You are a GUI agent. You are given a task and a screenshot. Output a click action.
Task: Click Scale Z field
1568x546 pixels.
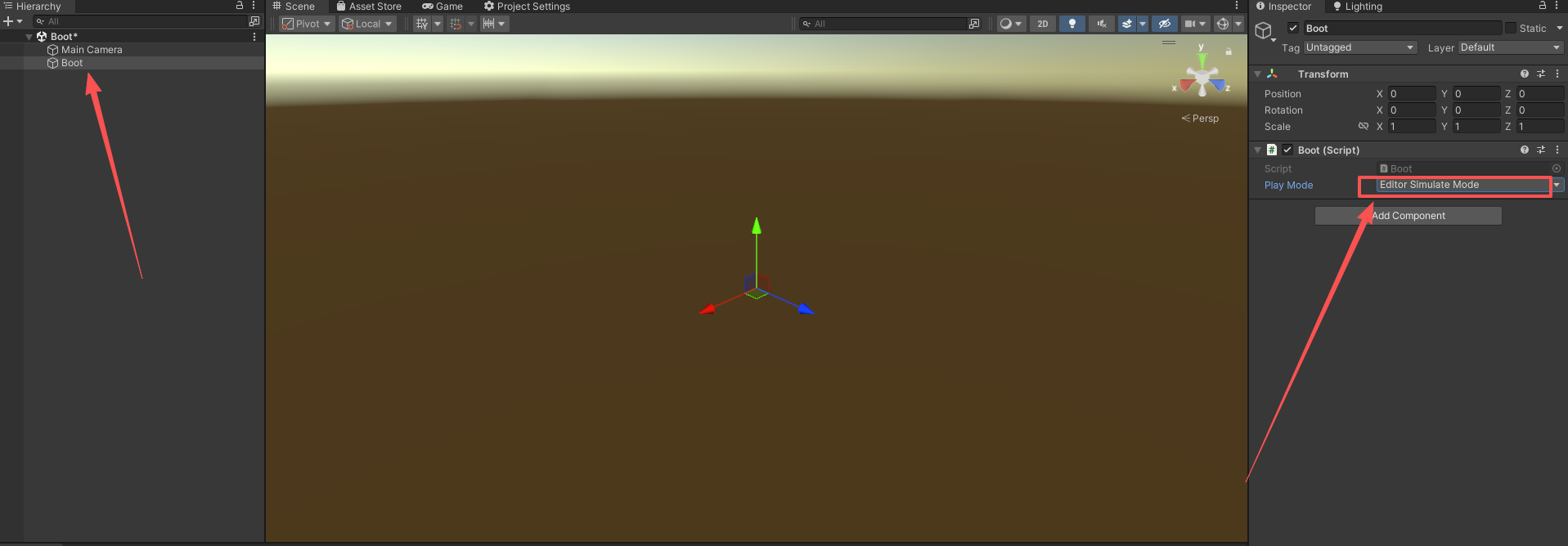(1540, 126)
